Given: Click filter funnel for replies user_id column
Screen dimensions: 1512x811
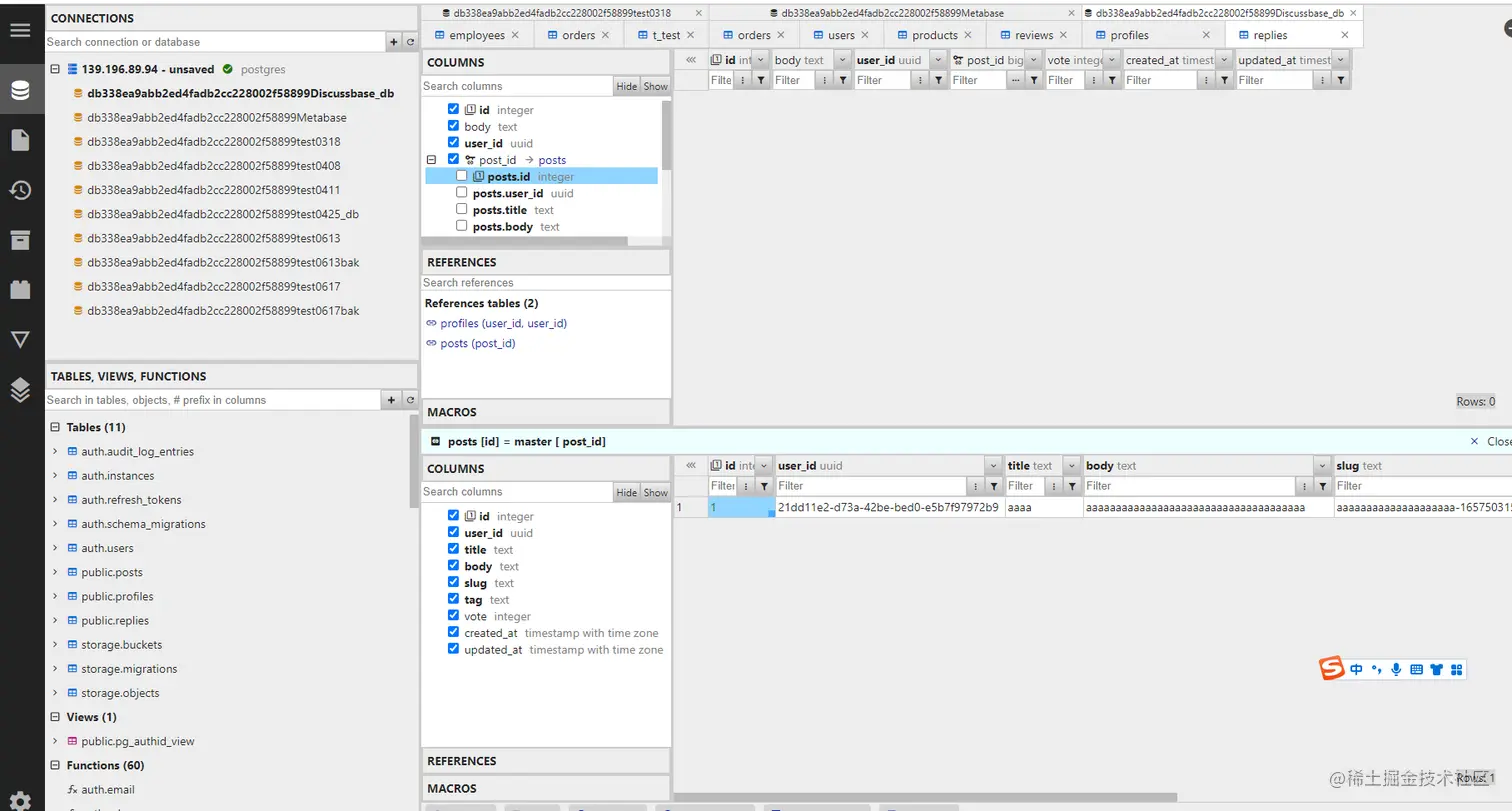Looking at the screenshot, I should pos(938,80).
